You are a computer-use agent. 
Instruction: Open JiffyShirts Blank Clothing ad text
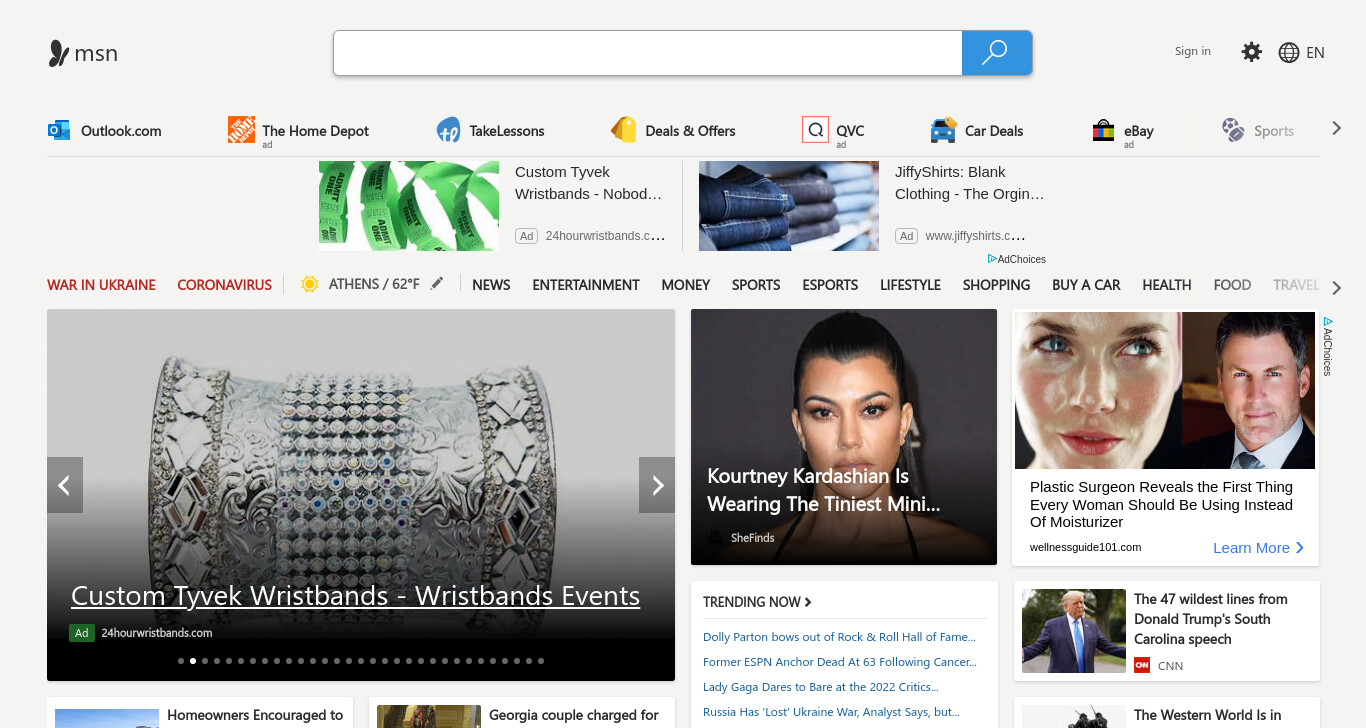click(x=969, y=183)
